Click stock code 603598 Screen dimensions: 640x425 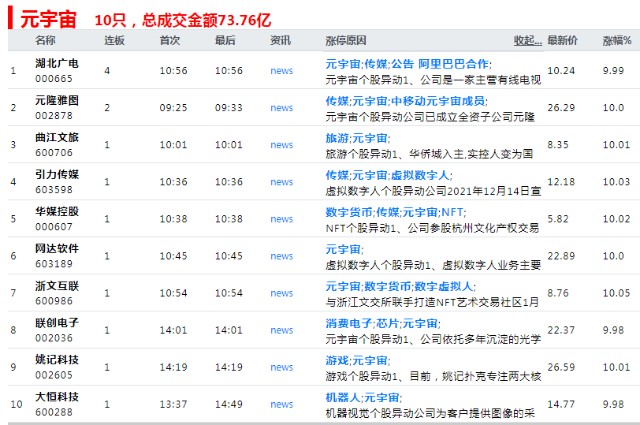54,190
